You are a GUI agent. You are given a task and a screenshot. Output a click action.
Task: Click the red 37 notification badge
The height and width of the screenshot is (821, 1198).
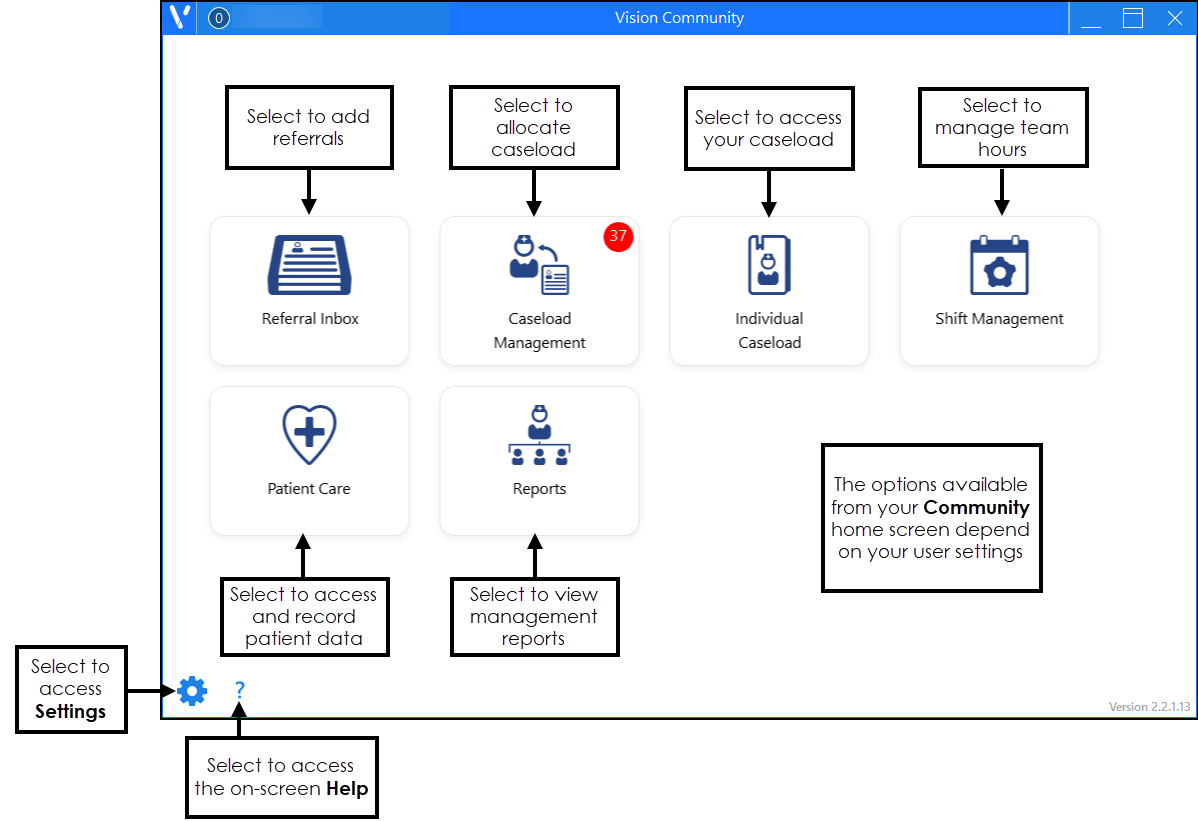coord(618,236)
